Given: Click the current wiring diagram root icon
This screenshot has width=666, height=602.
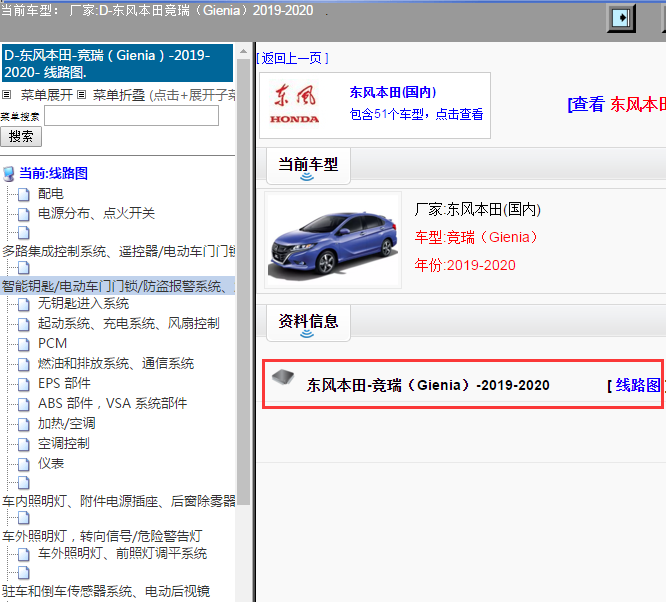Looking at the screenshot, I should (x=8, y=174).
